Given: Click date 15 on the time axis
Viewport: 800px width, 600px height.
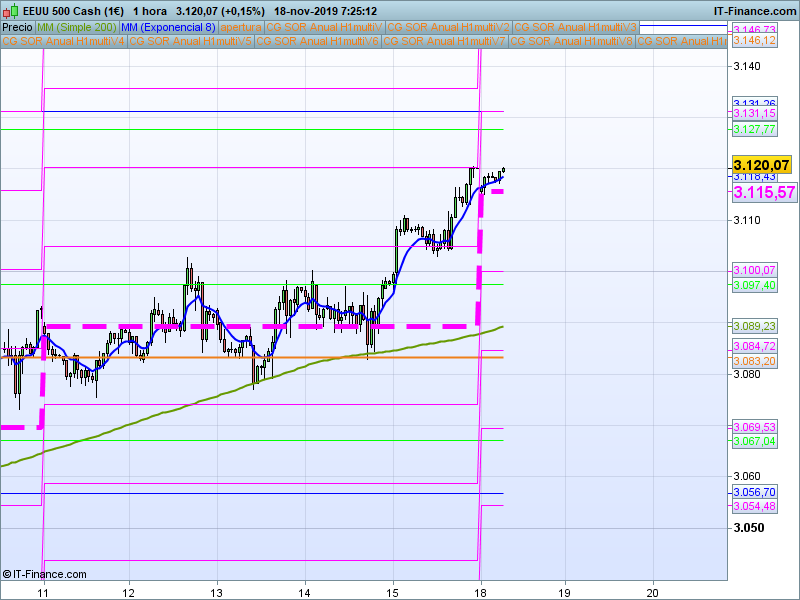Looking at the screenshot, I should pos(393,591).
